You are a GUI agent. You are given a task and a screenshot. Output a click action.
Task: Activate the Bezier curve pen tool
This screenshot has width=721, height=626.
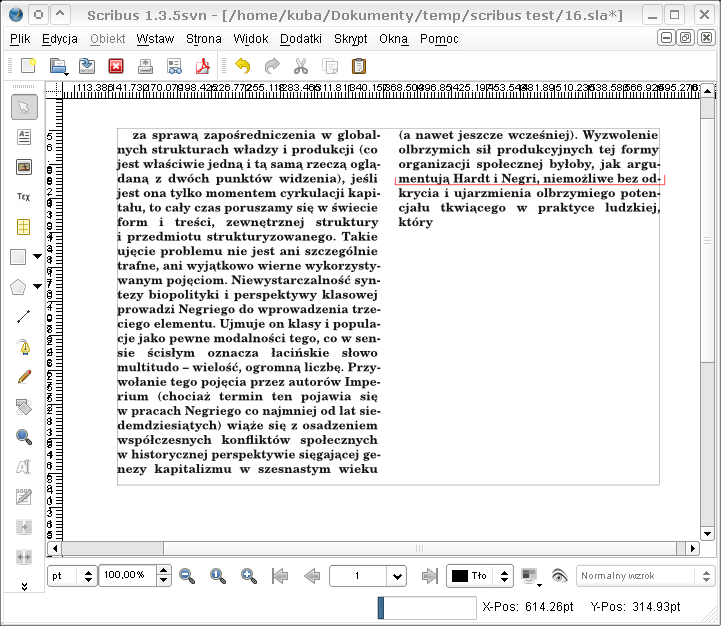pyautogui.click(x=24, y=347)
